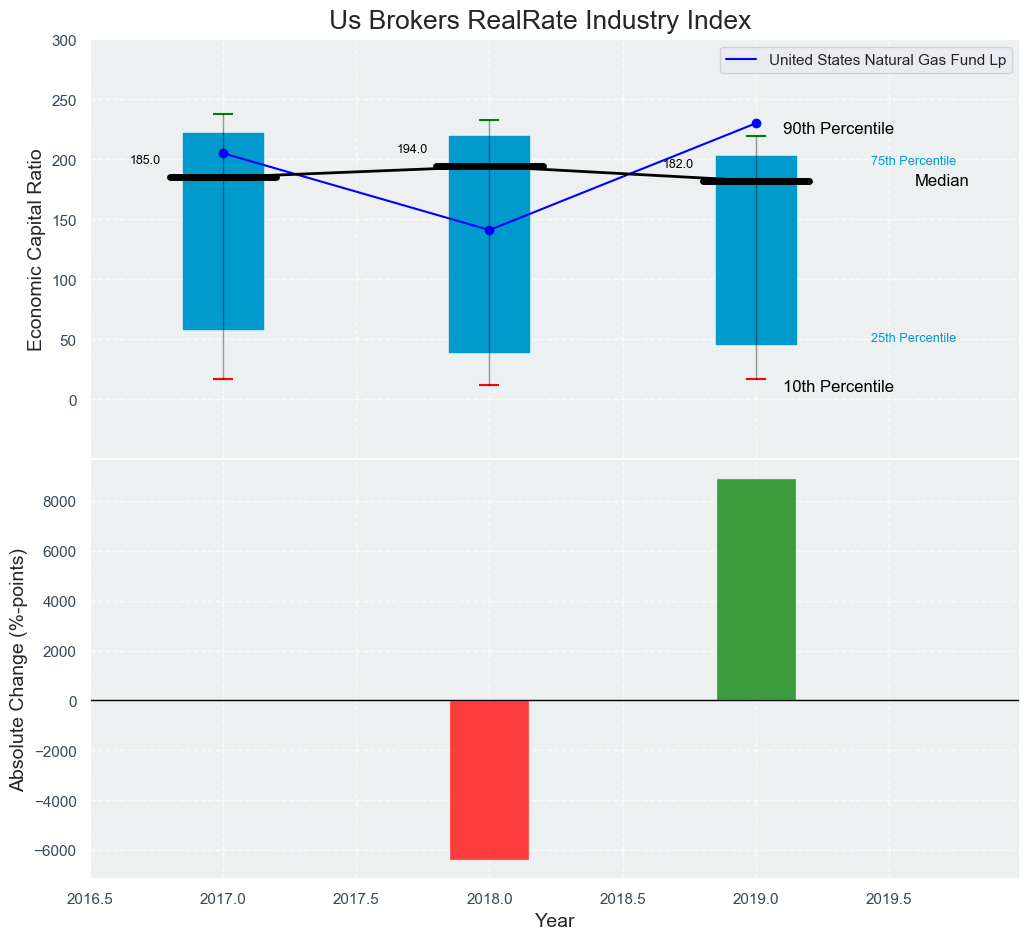This screenshot has width=1029, height=940.
Task: Select the green positive change bar for 2019
Action: tap(756, 590)
